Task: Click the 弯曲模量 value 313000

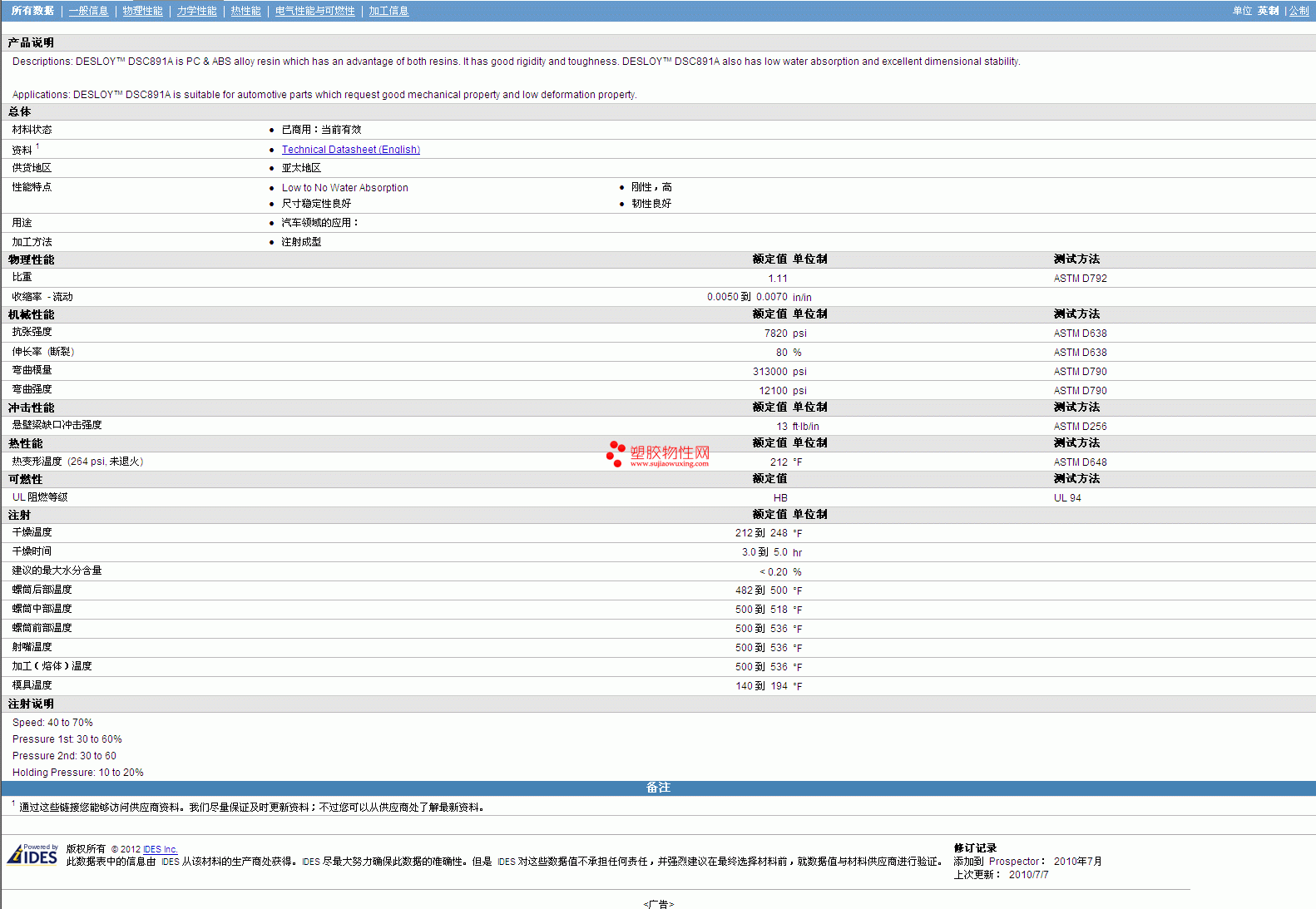Action: 770,372
